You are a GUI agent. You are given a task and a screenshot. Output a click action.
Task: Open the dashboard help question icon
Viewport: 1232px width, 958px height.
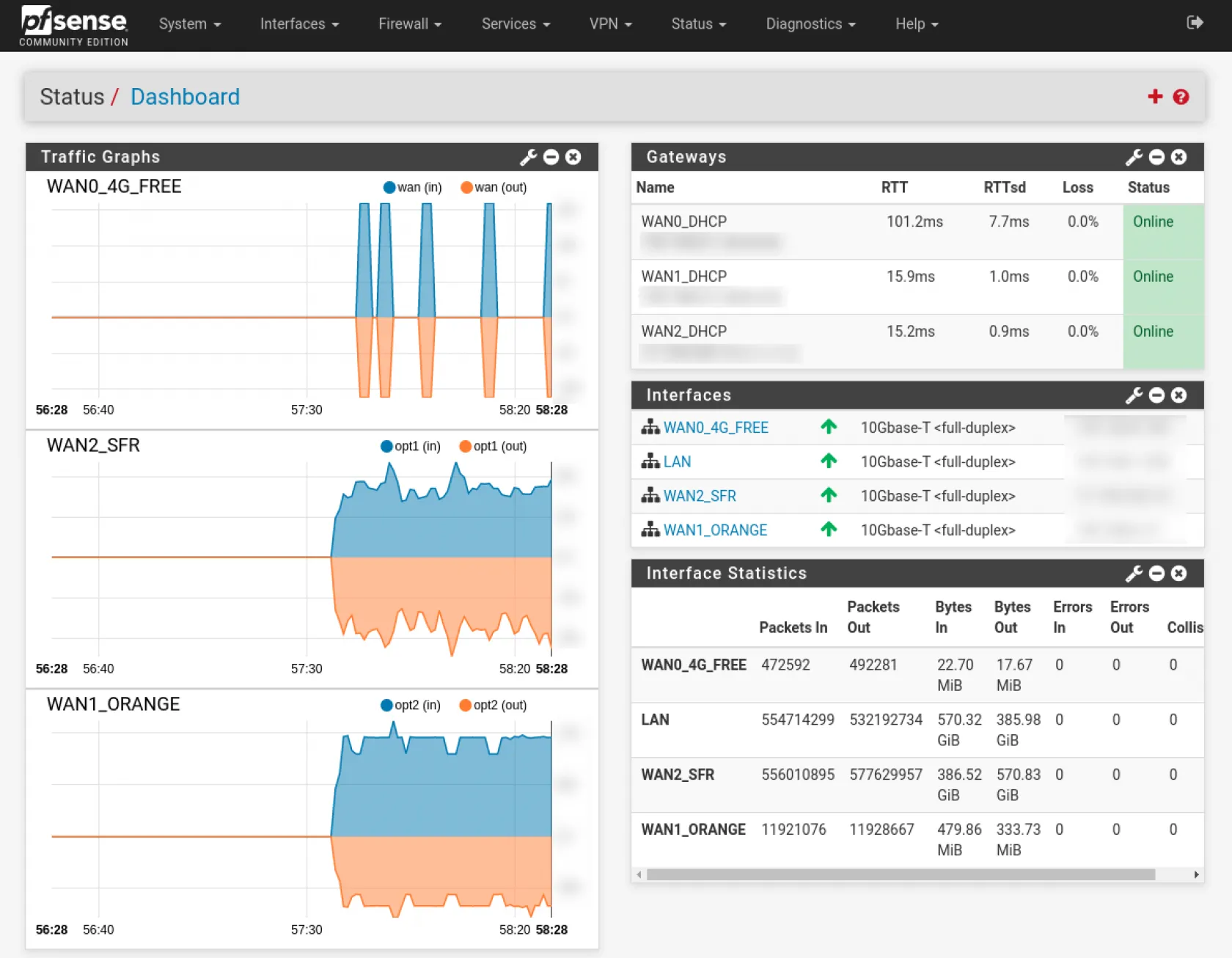(1181, 97)
